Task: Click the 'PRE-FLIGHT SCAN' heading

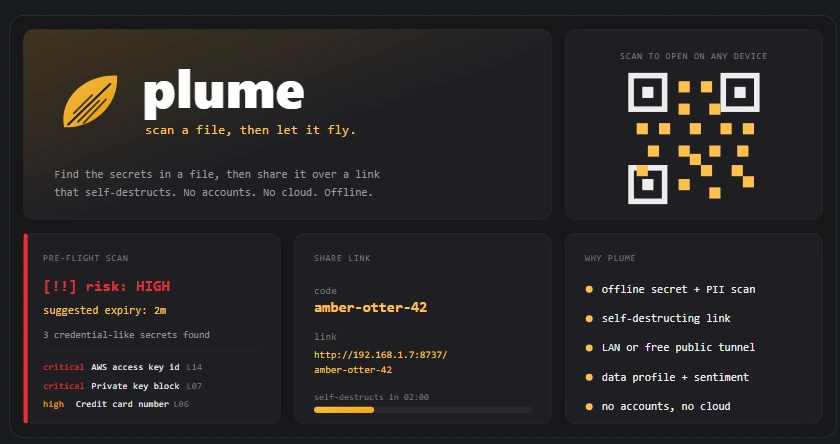Action: 86,258
